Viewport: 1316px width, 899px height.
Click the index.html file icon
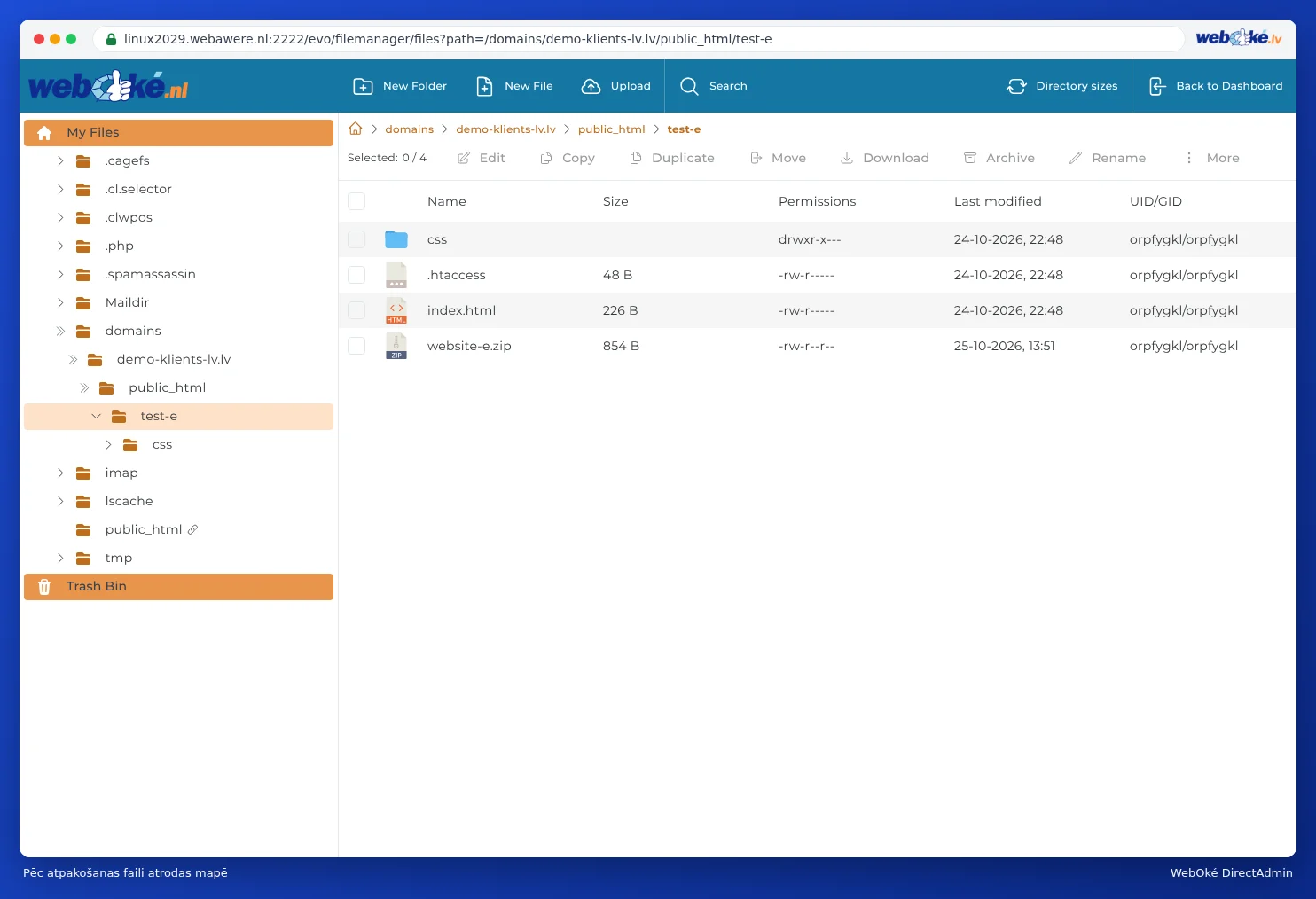[396, 310]
